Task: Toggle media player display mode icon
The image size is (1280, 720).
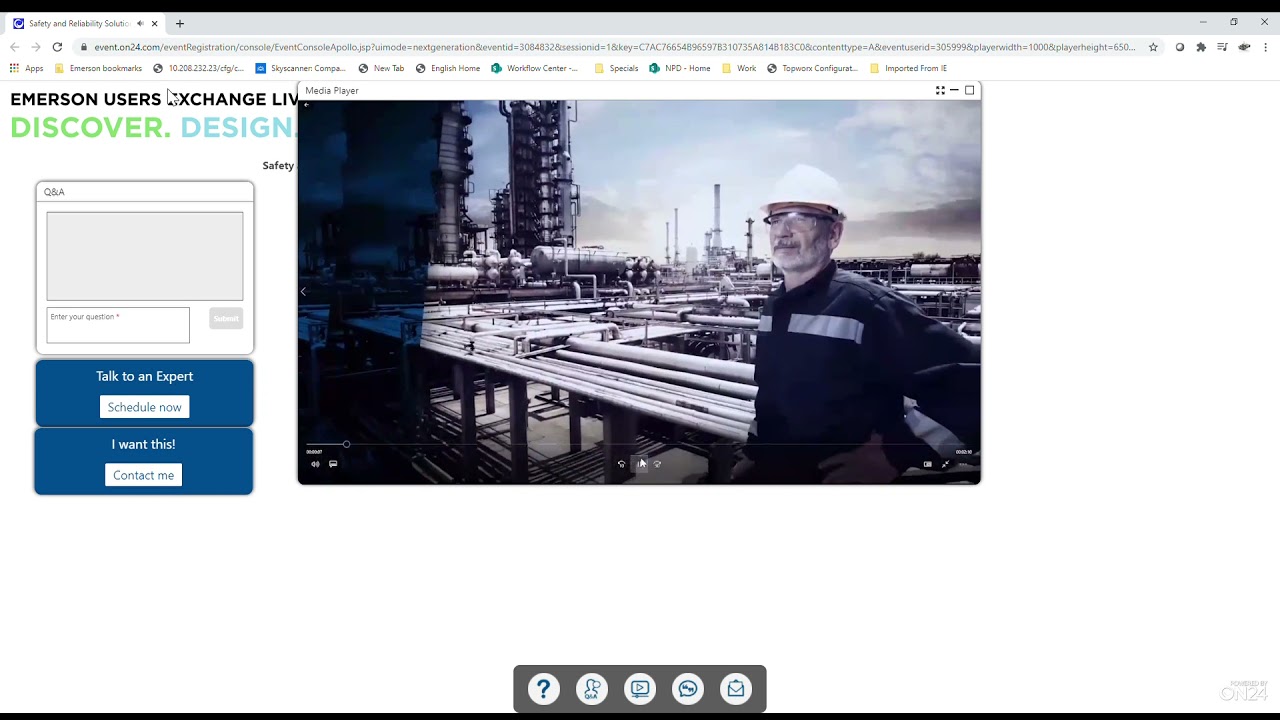Action: click(x=927, y=464)
